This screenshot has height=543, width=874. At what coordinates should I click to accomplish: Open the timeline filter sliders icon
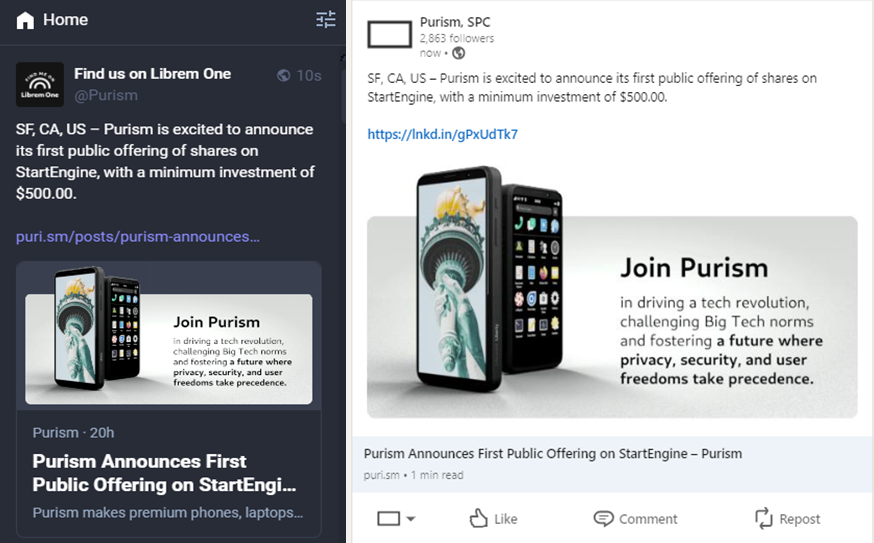[x=326, y=19]
